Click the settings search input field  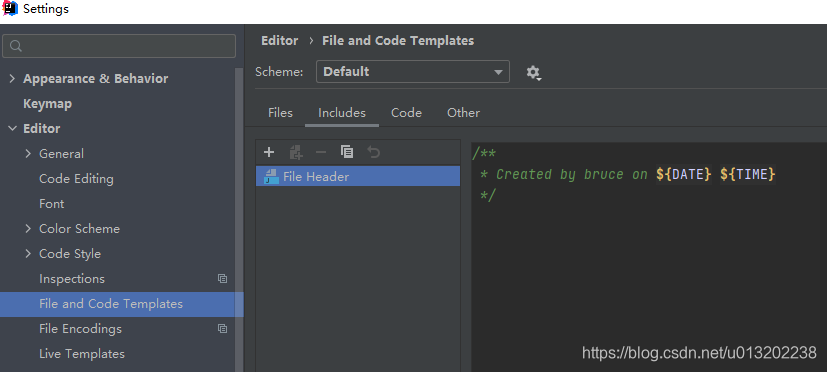(x=119, y=46)
